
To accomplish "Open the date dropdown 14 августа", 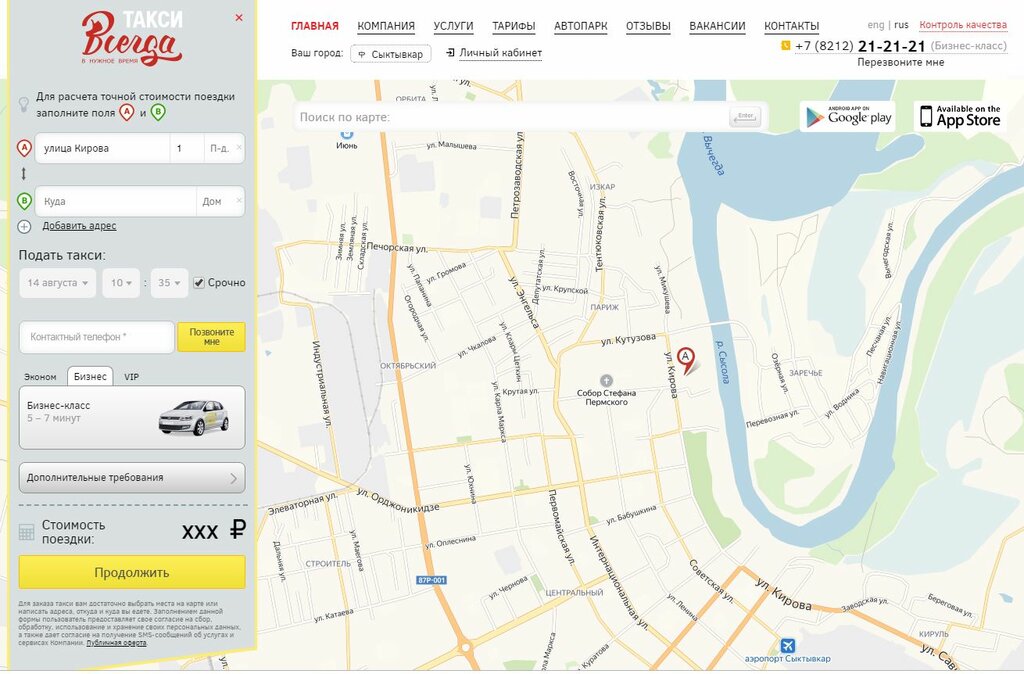I will 57,283.
